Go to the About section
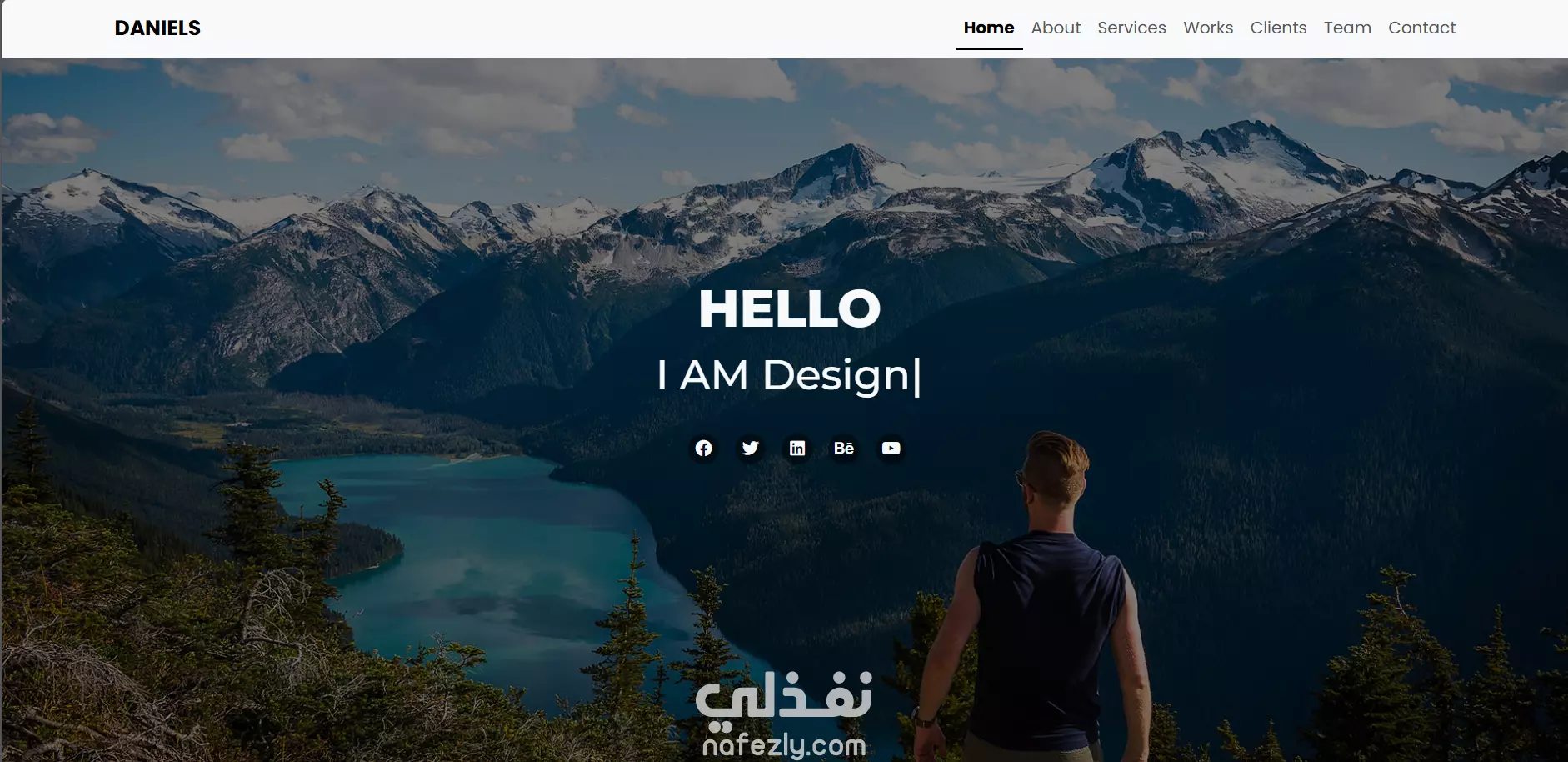Image resolution: width=1568 pixels, height=762 pixels. (x=1056, y=28)
